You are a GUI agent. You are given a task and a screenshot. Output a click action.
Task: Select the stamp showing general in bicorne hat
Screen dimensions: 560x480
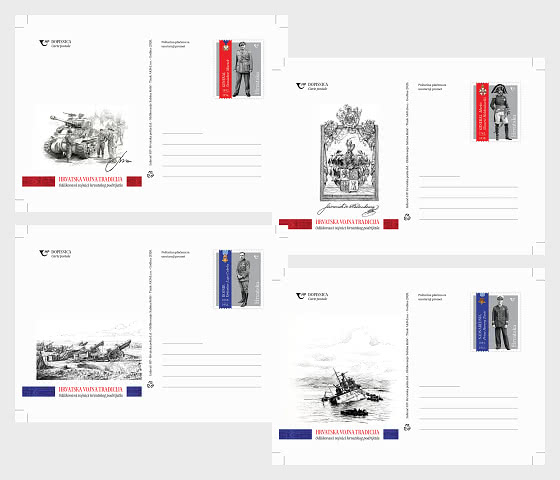pos(496,112)
